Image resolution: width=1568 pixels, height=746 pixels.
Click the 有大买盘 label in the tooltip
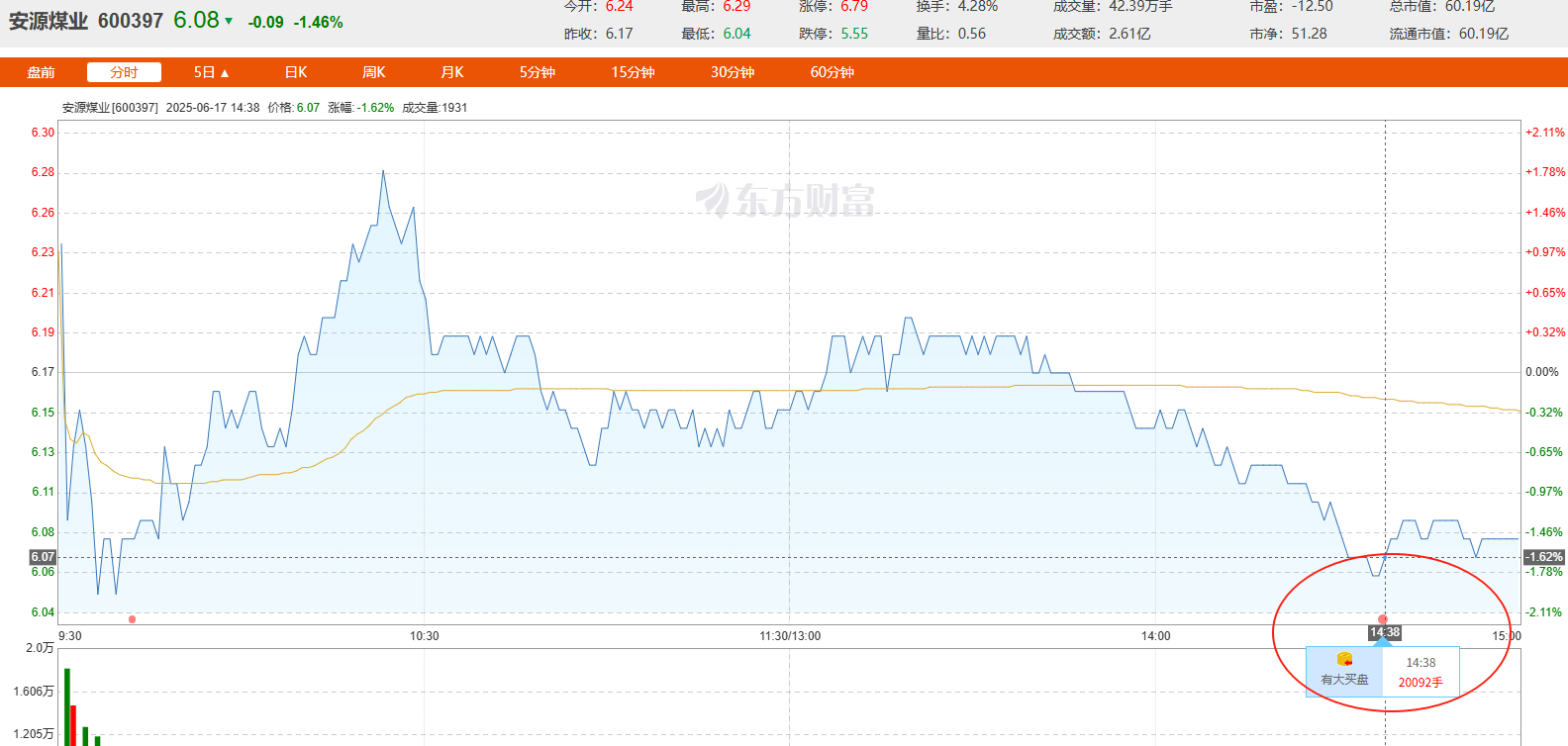pos(1344,680)
